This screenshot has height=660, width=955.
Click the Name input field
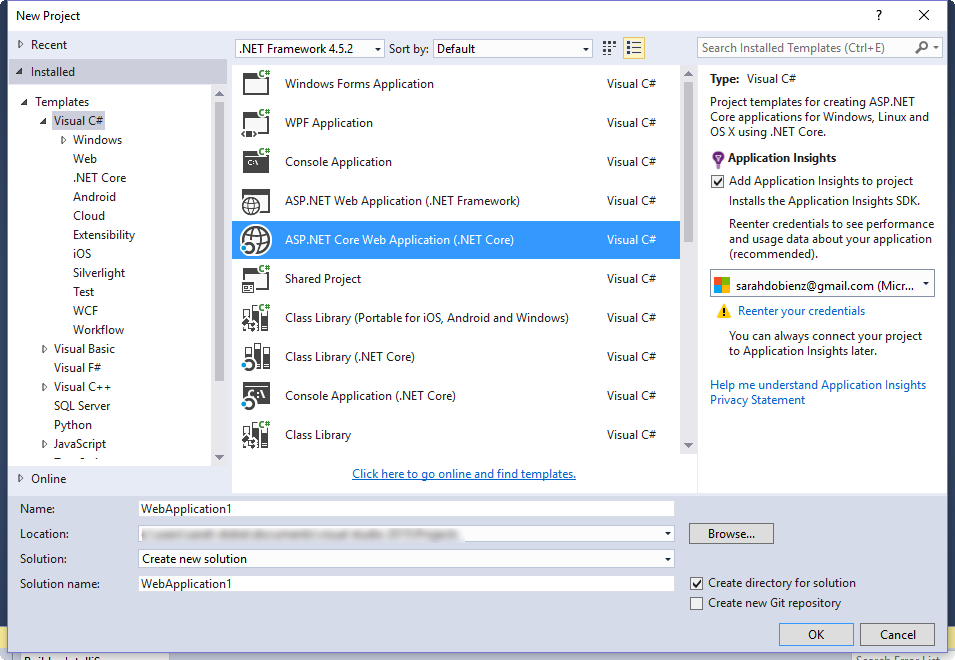(406, 509)
